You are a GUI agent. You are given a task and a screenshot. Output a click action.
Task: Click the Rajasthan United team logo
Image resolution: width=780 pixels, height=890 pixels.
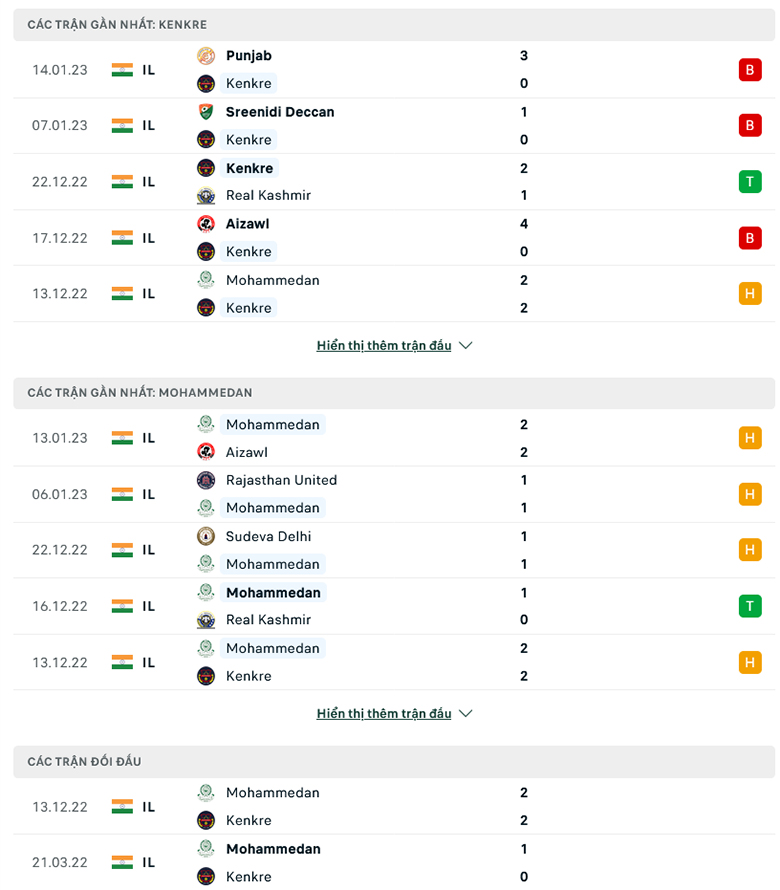pyautogui.click(x=206, y=480)
